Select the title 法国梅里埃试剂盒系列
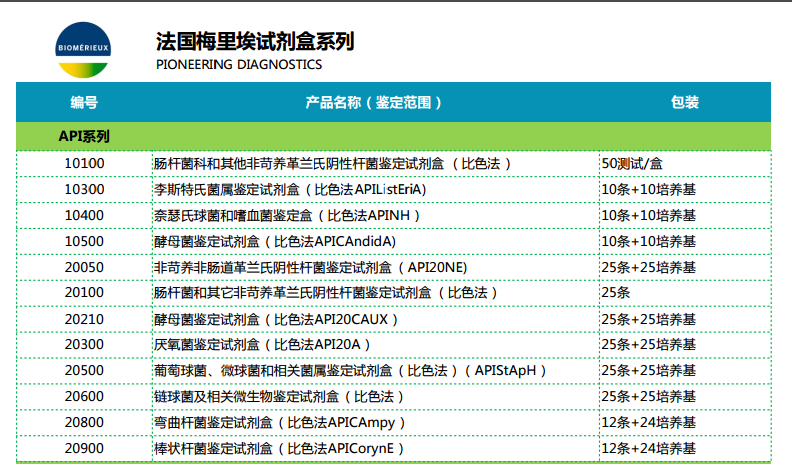 point(255,41)
